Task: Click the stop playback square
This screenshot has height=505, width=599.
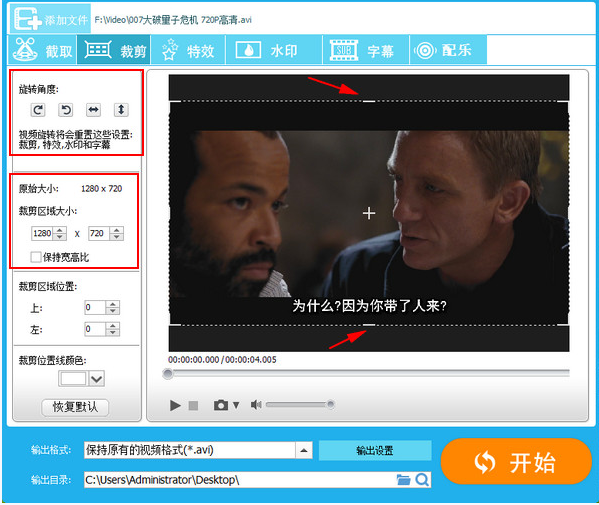Action: tap(193, 405)
